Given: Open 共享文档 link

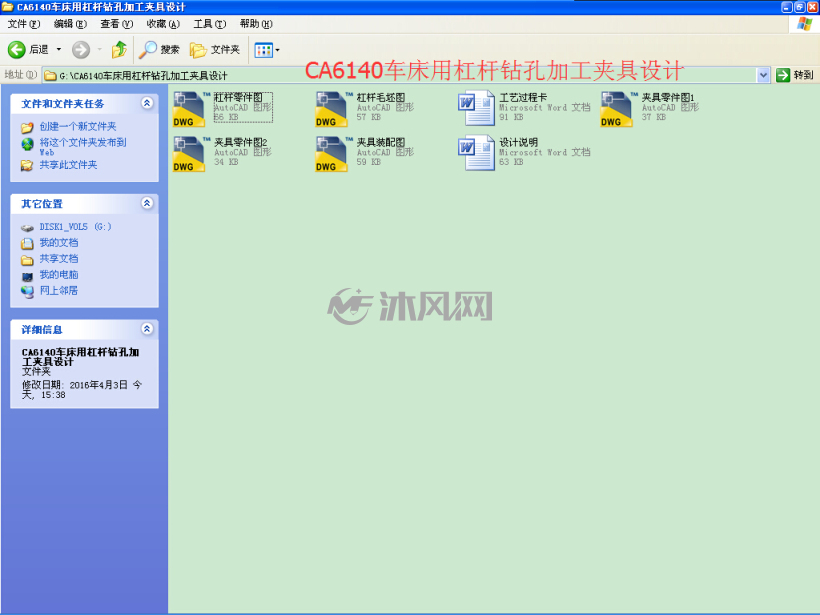Looking at the screenshot, I should [x=59, y=259].
